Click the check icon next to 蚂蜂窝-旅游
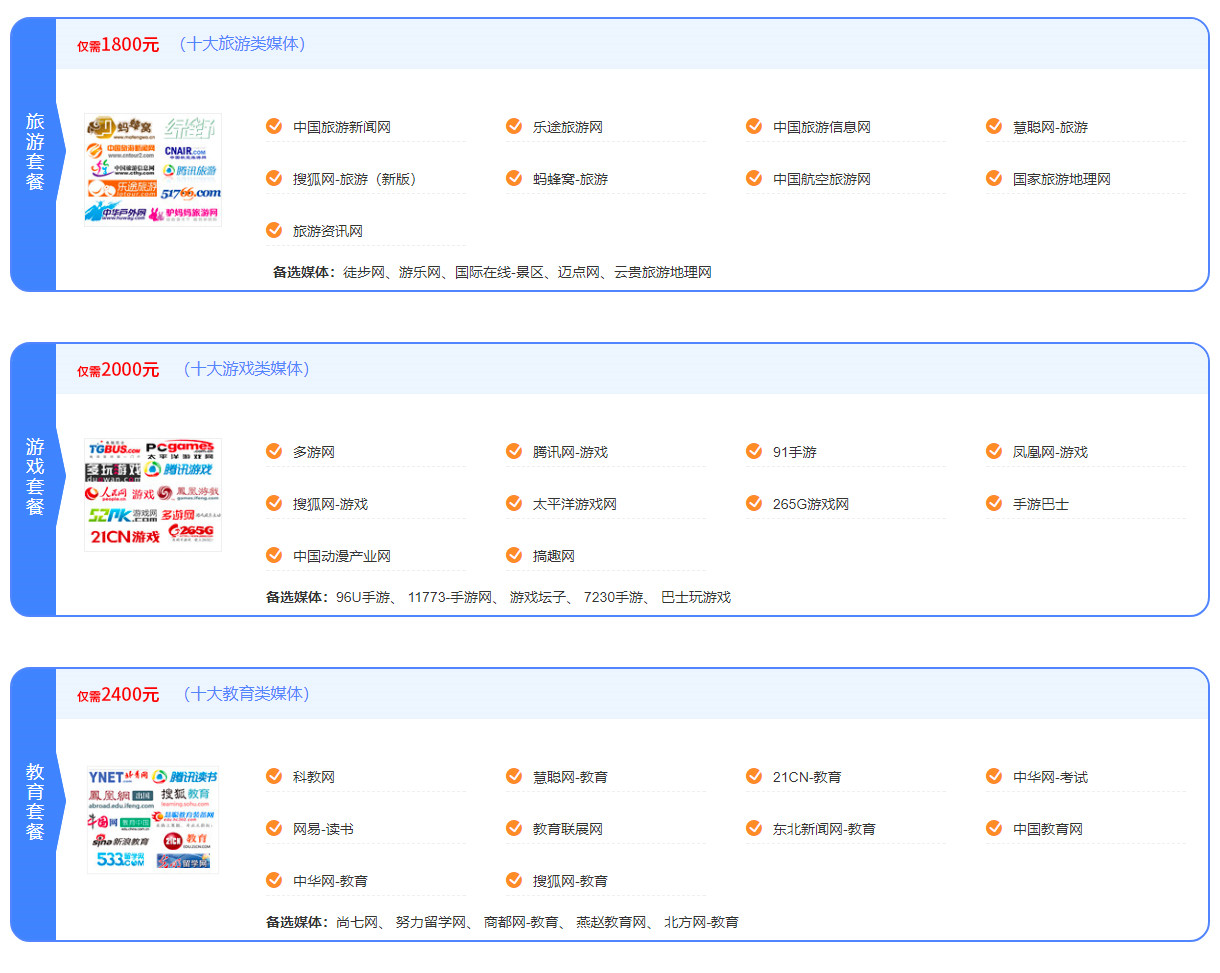The image size is (1220, 973). tap(514, 178)
